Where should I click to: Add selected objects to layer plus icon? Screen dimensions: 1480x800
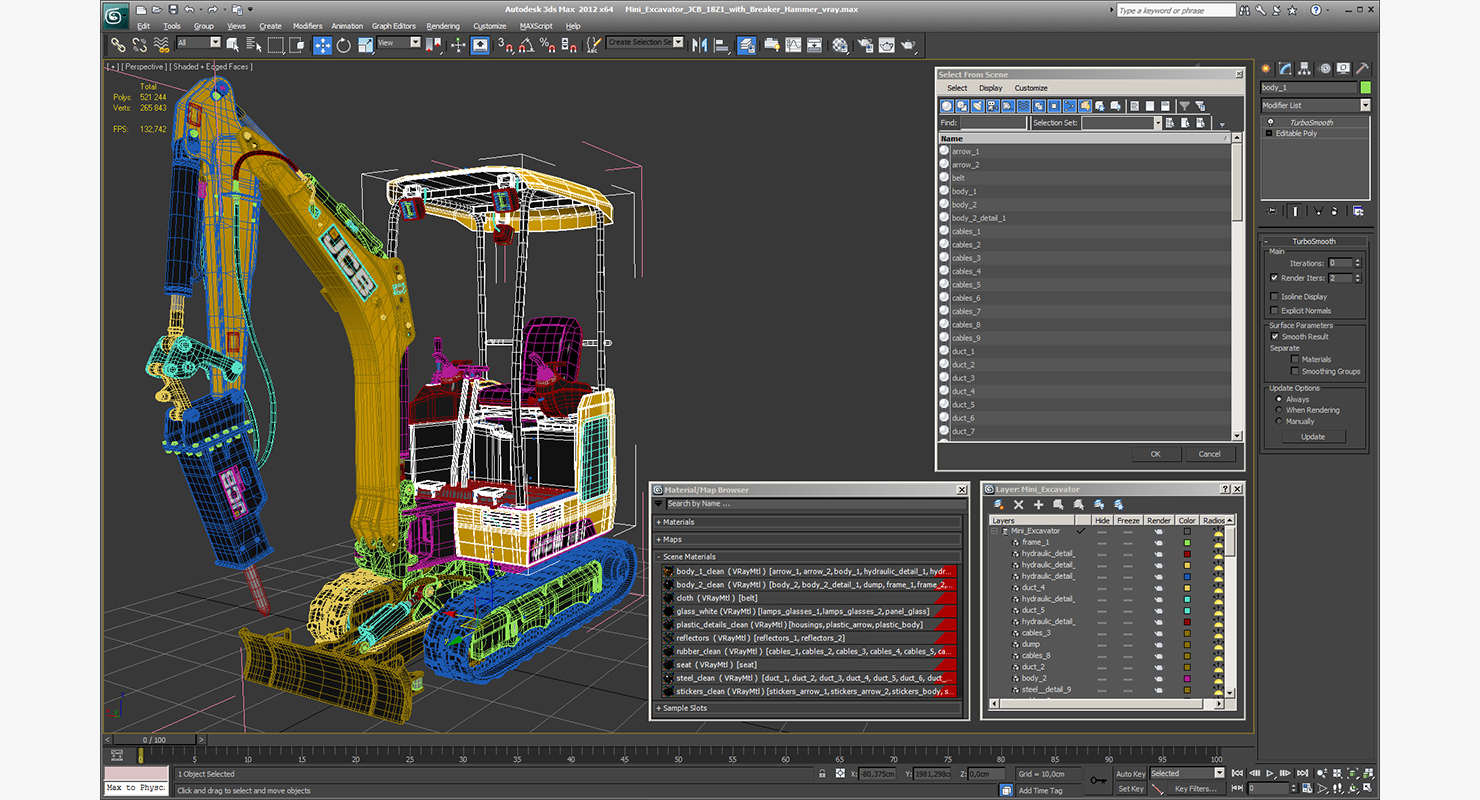[x=1038, y=505]
